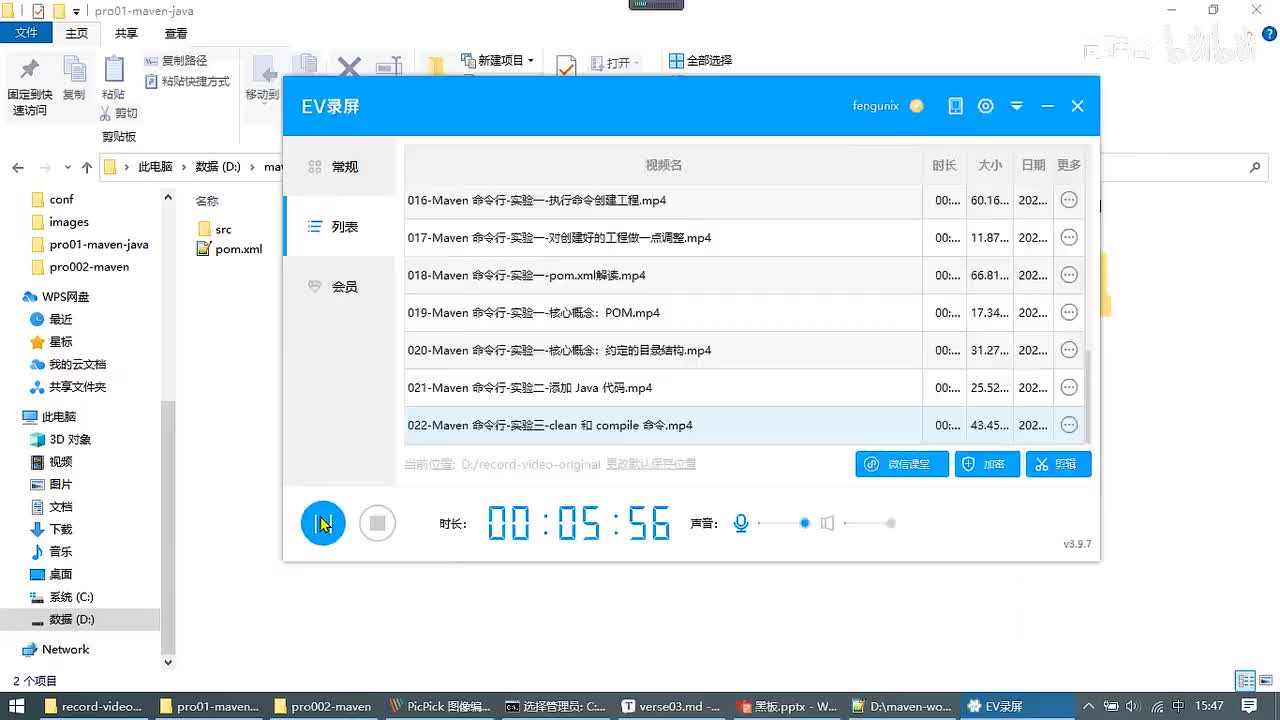This screenshot has height=720, width=1280.
Task: Click the fengunix user account name
Action: (875, 106)
